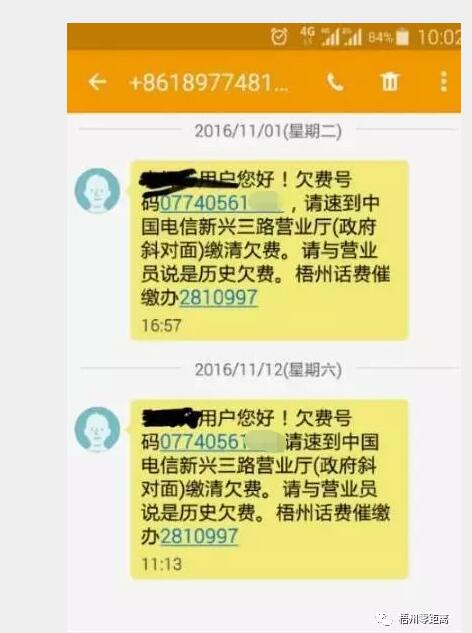Tap the sender number +8618977481 title
472x633 pixels.
pos(209,83)
